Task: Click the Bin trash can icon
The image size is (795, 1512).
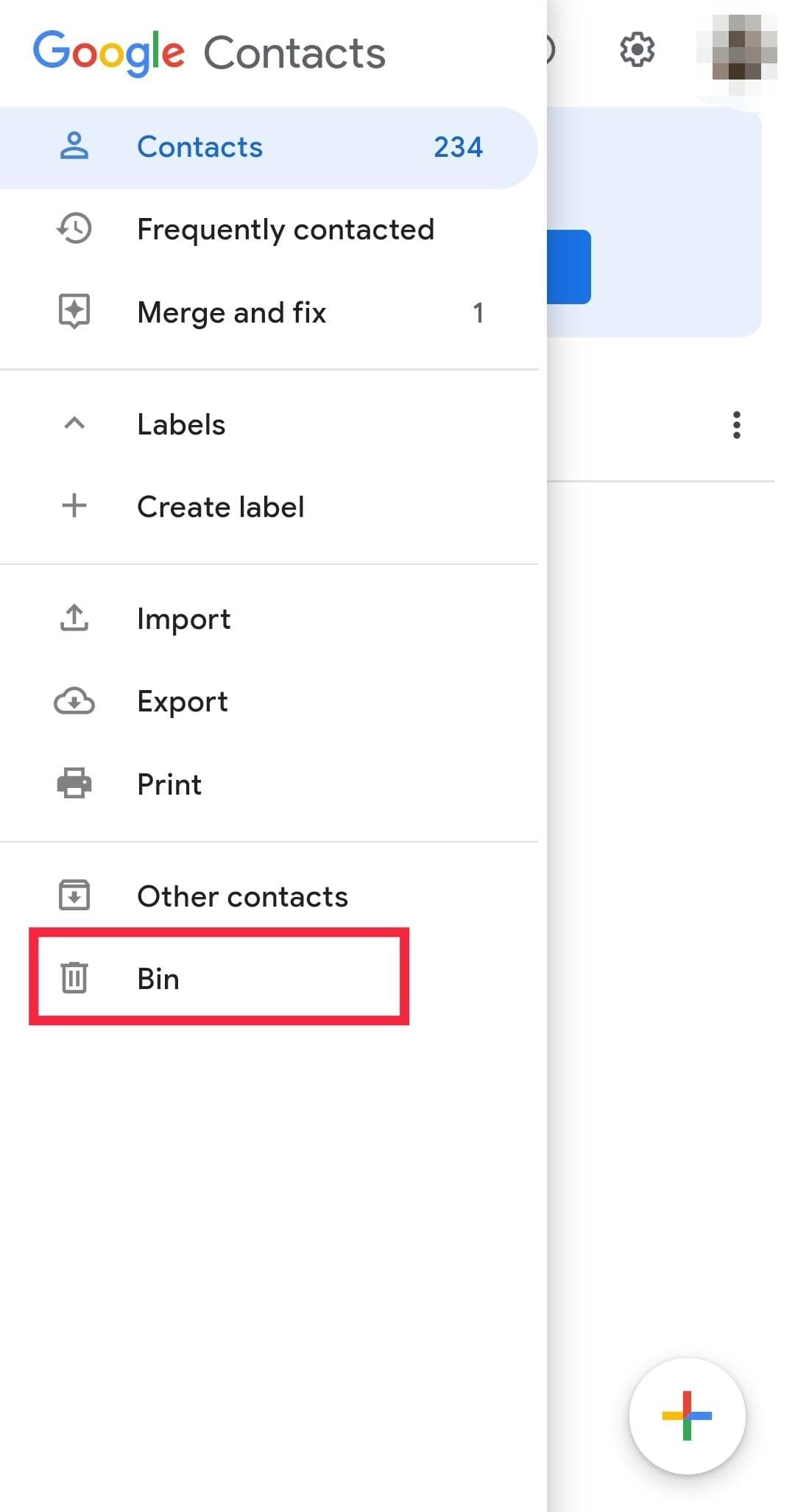Action: (74, 977)
